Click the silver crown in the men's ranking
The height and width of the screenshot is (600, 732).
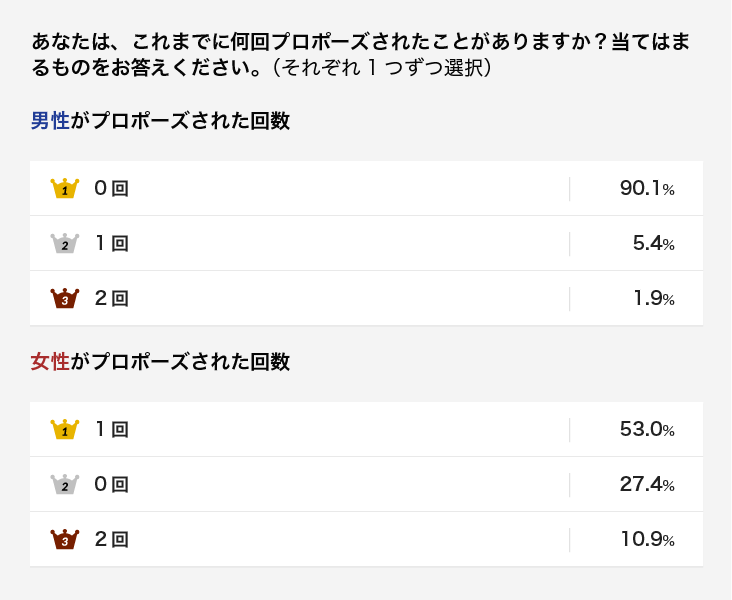point(65,243)
